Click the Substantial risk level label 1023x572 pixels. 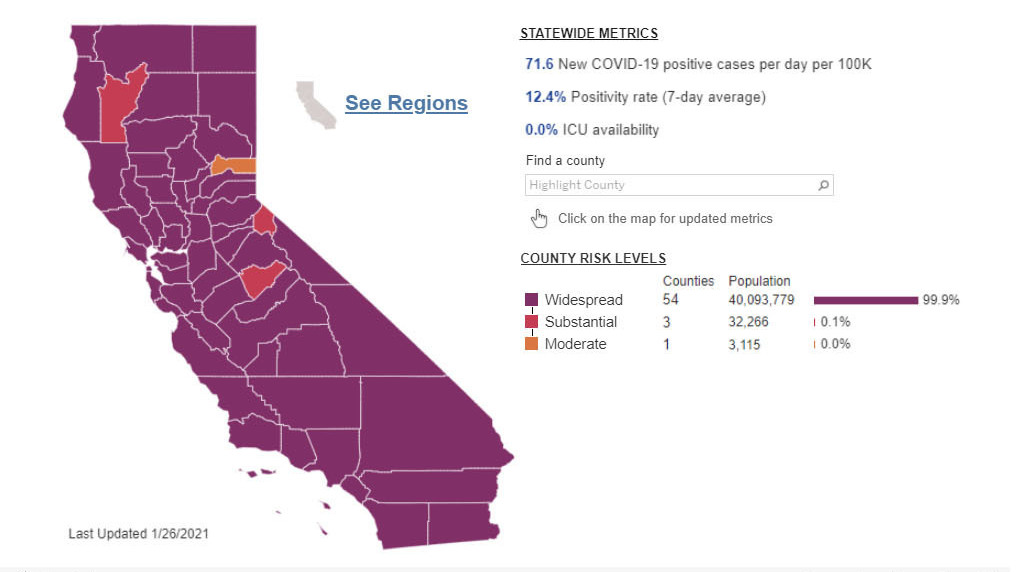[x=581, y=322]
